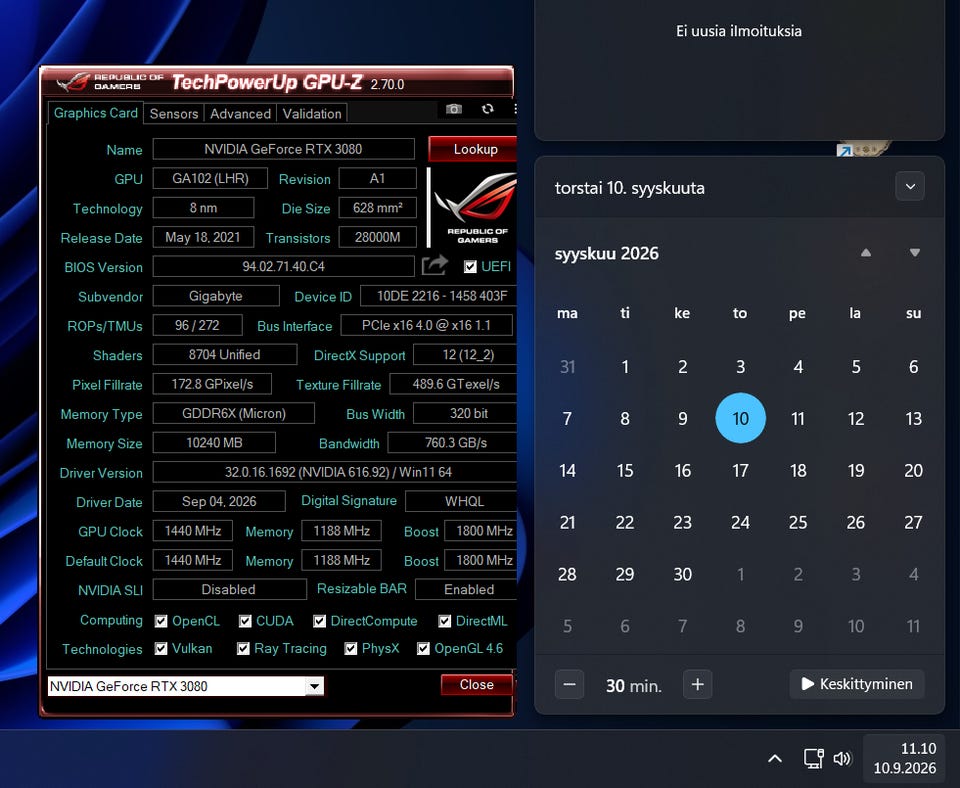Switch to the Graphics Card tab
This screenshot has height=788, width=960.
click(96, 113)
